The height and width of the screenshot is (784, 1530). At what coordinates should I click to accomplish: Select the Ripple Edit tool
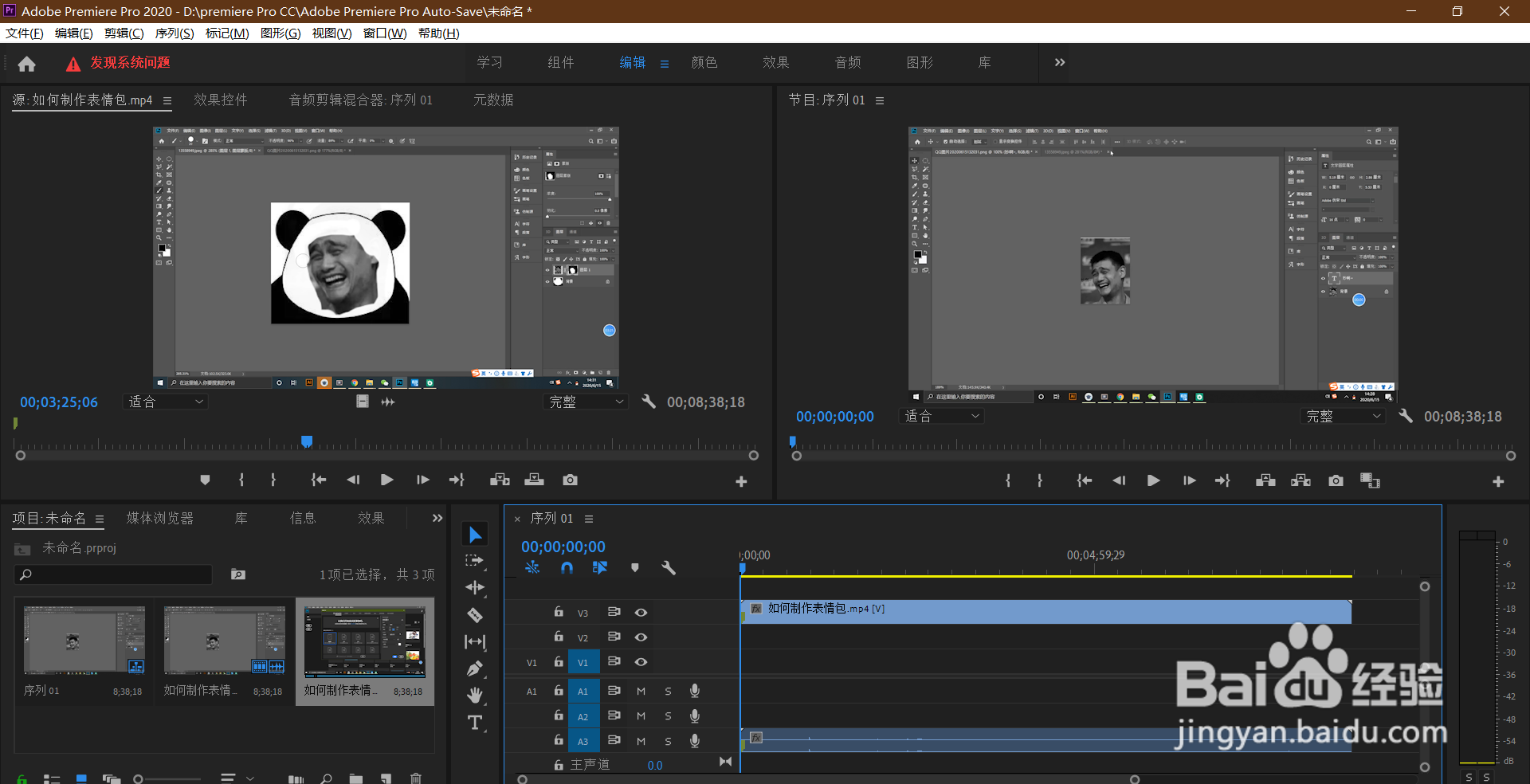pyautogui.click(x=475, y=588)
